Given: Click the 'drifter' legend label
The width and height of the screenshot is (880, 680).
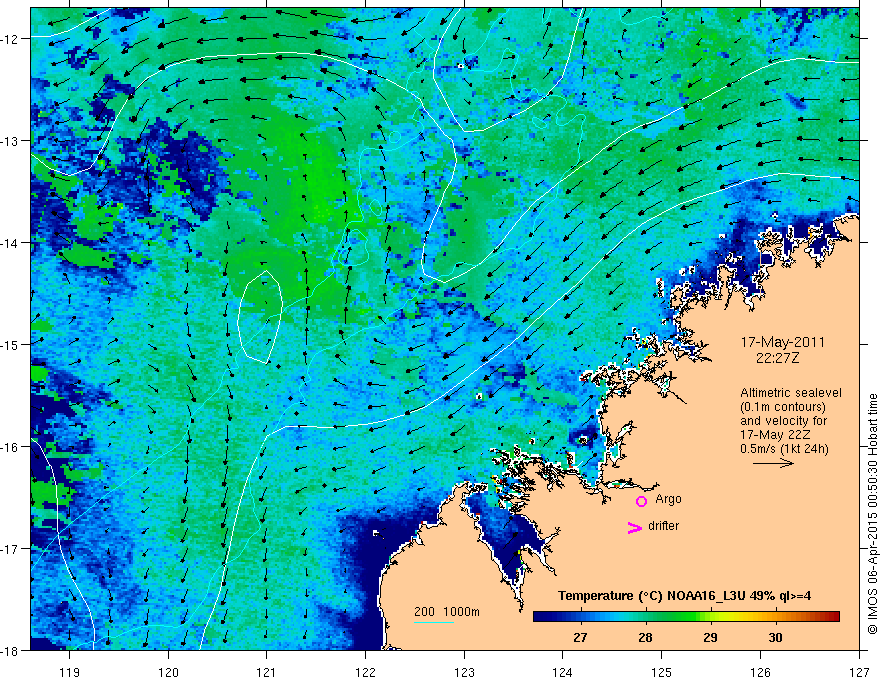Looking at the screenshot, I should coord(663,526).
